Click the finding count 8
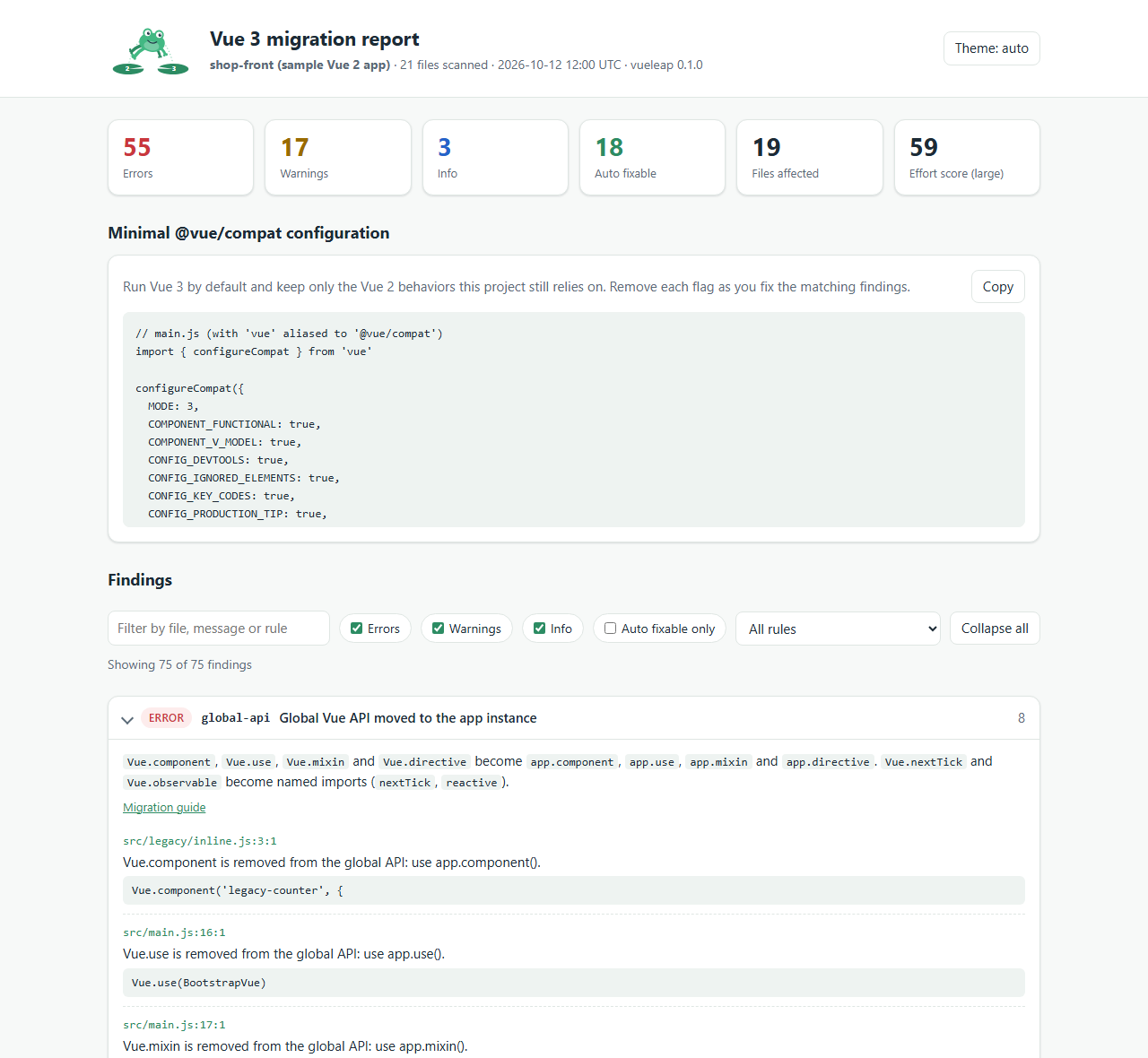 point(1022,718)
